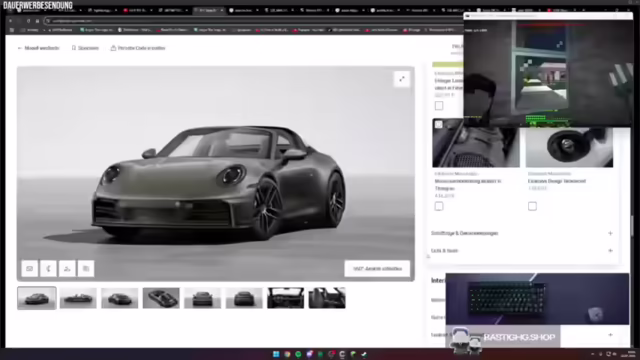Expand the Licht & Sicht section

[522, 251]
